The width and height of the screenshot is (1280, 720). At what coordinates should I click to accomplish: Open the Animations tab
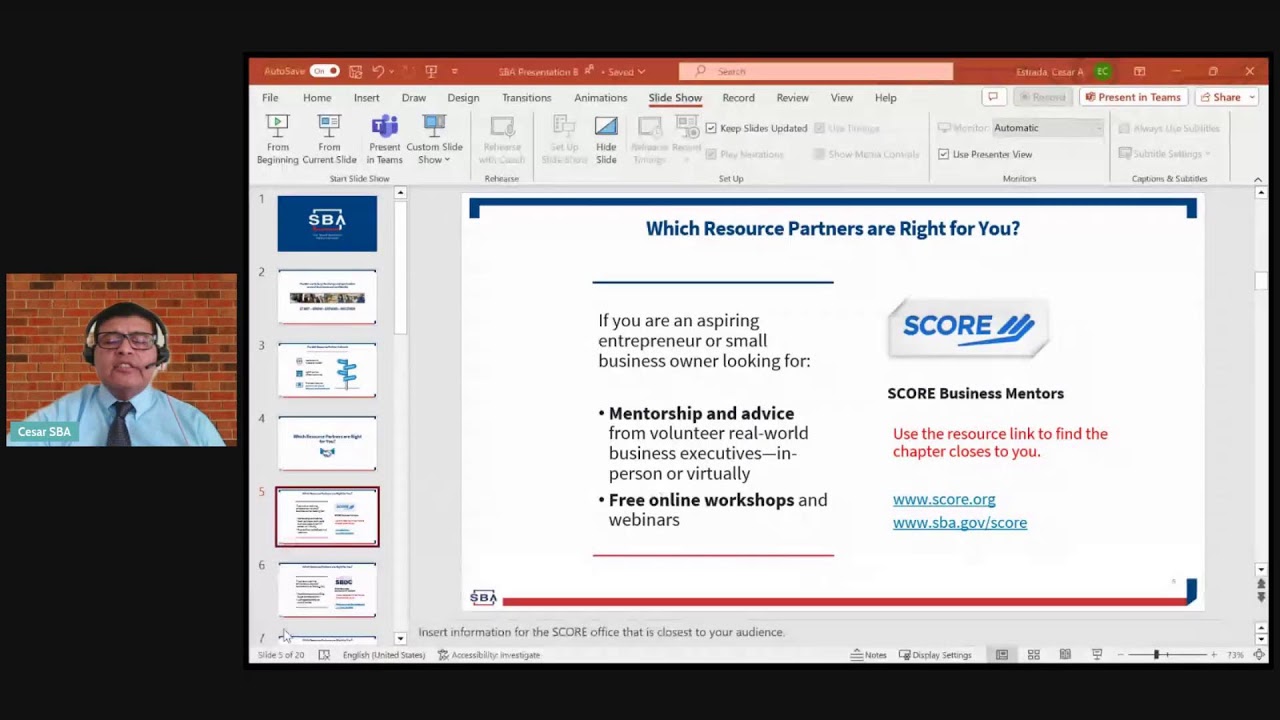pos(600,98)
